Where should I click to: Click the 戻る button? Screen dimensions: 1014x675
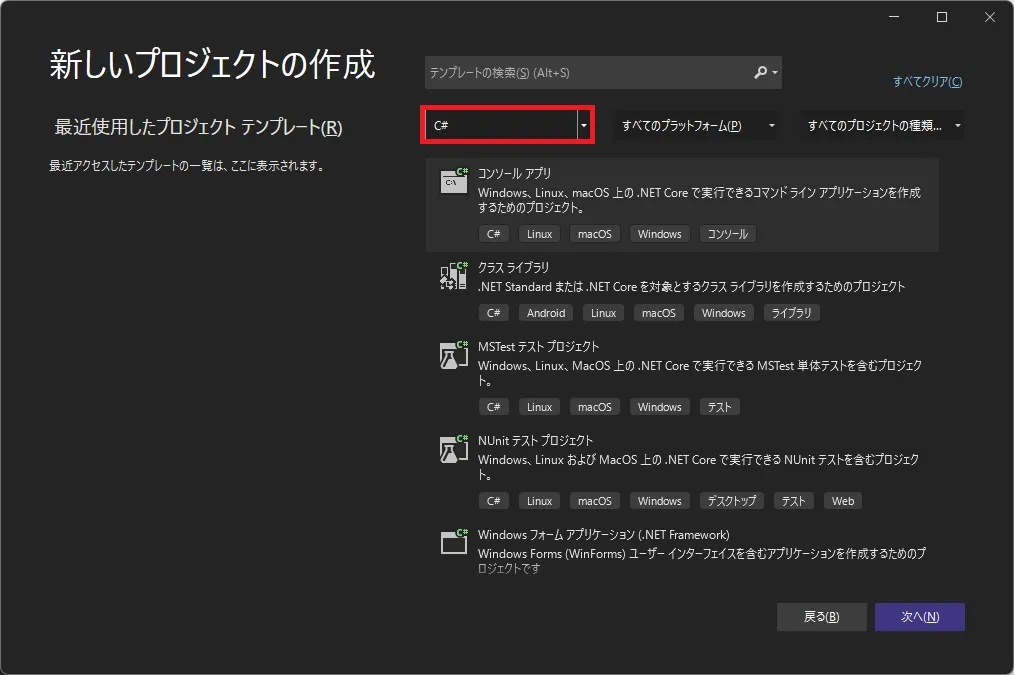tap(821, 616)
